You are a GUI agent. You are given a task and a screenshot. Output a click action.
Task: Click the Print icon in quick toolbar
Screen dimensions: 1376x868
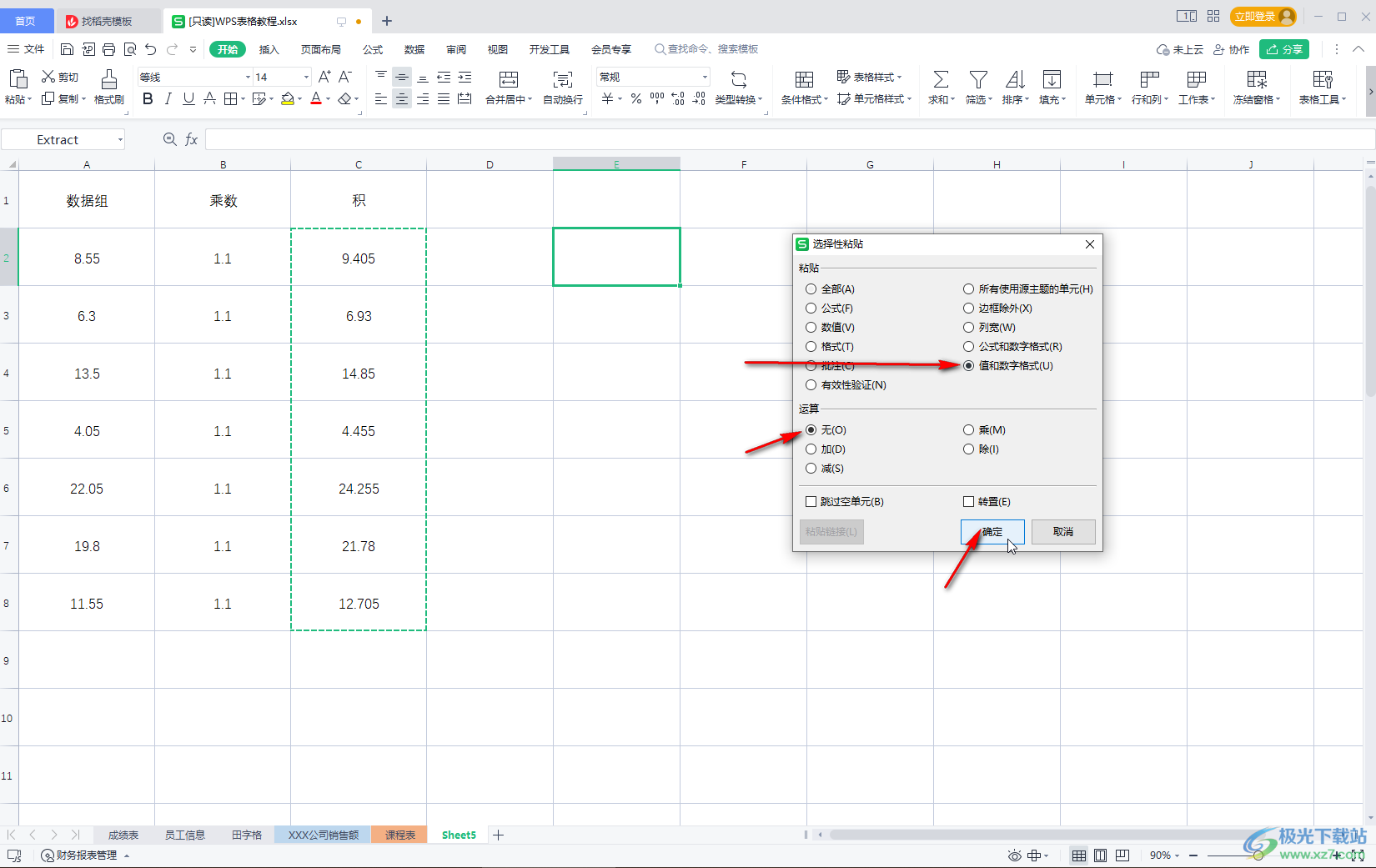pos(108,49)
